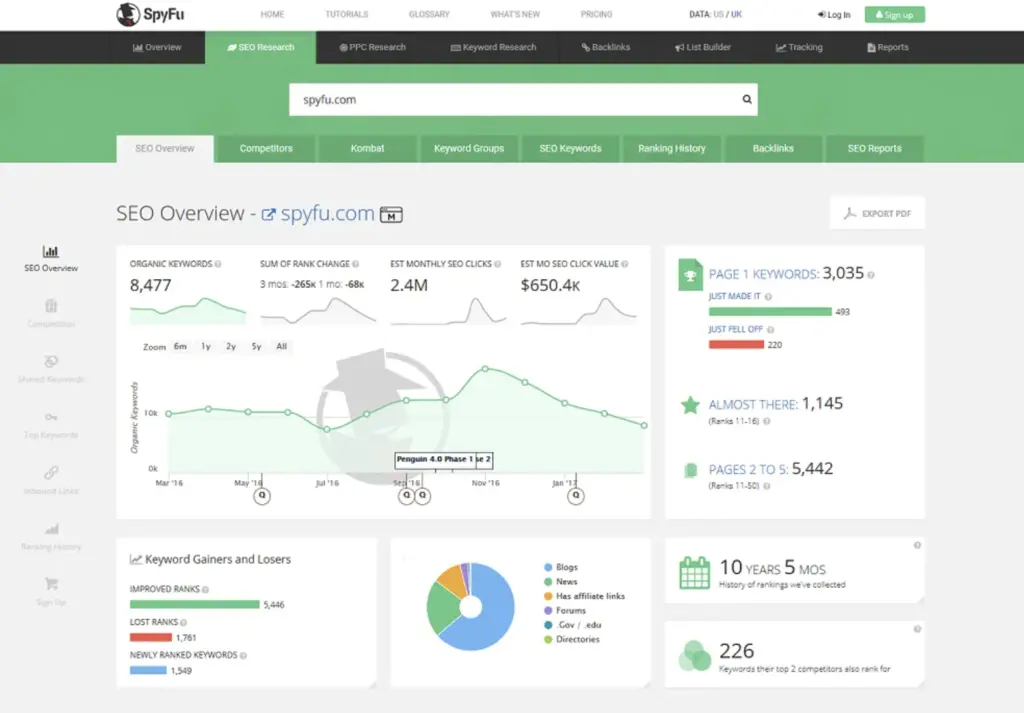Click the Sign up button
Viewport: 1024px width, 713px height.
coord(895,14)
